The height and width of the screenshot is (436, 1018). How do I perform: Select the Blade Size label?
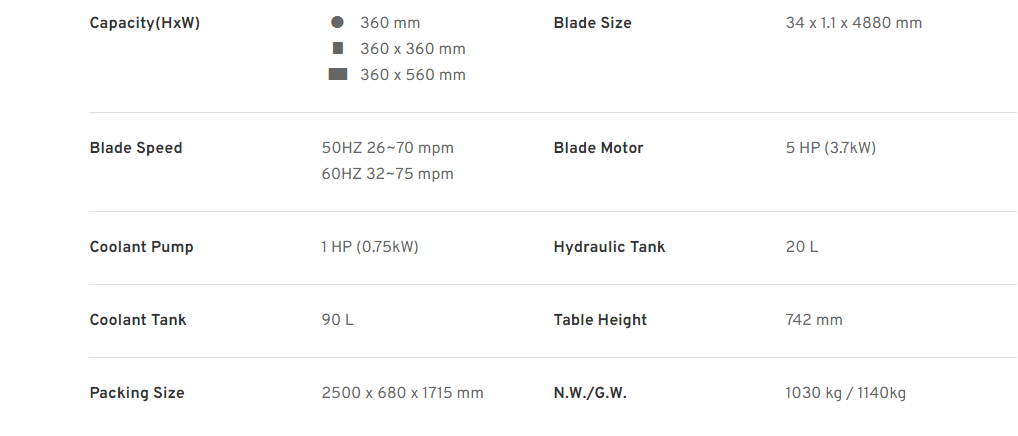pyautogui.click(x=592, y=23)
